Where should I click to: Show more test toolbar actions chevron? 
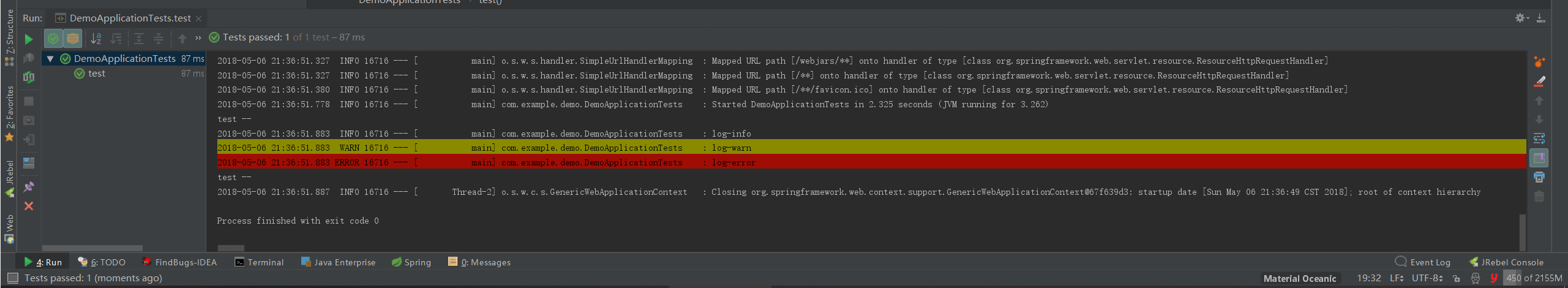pyautogui.click(x=198, y=38)
